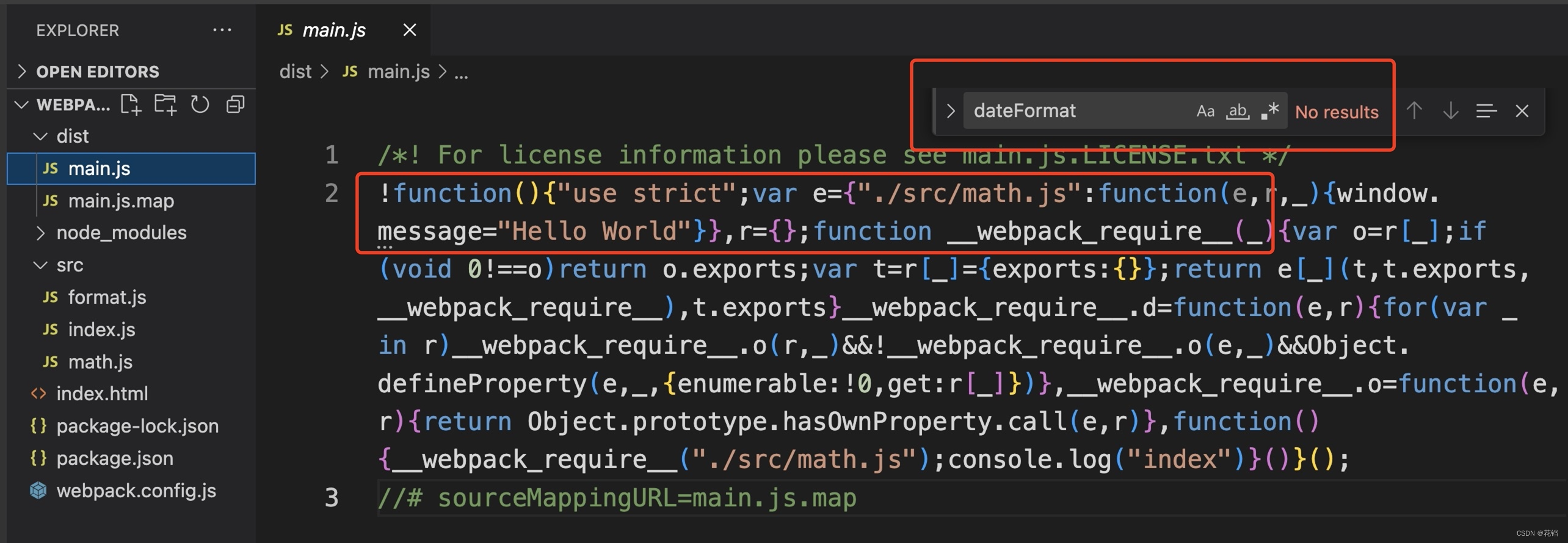Click the No results message
This screenshot has width=1568, height=543.
click(x=1337, y=112)
